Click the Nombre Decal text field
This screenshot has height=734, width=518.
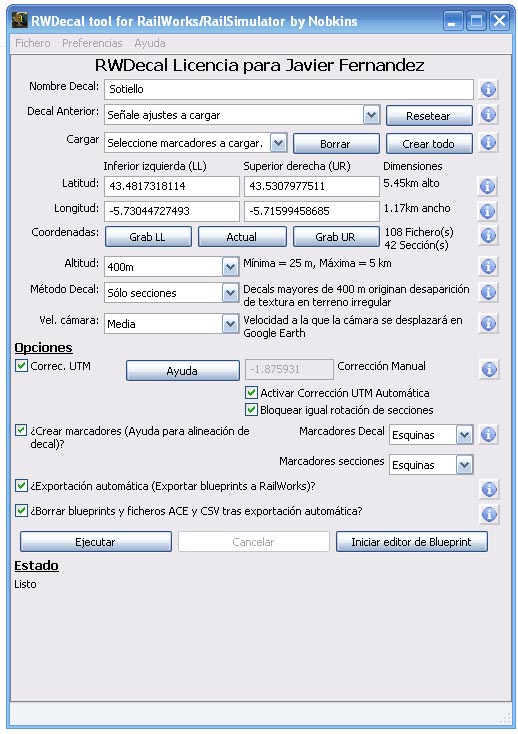tap(289, 89)
